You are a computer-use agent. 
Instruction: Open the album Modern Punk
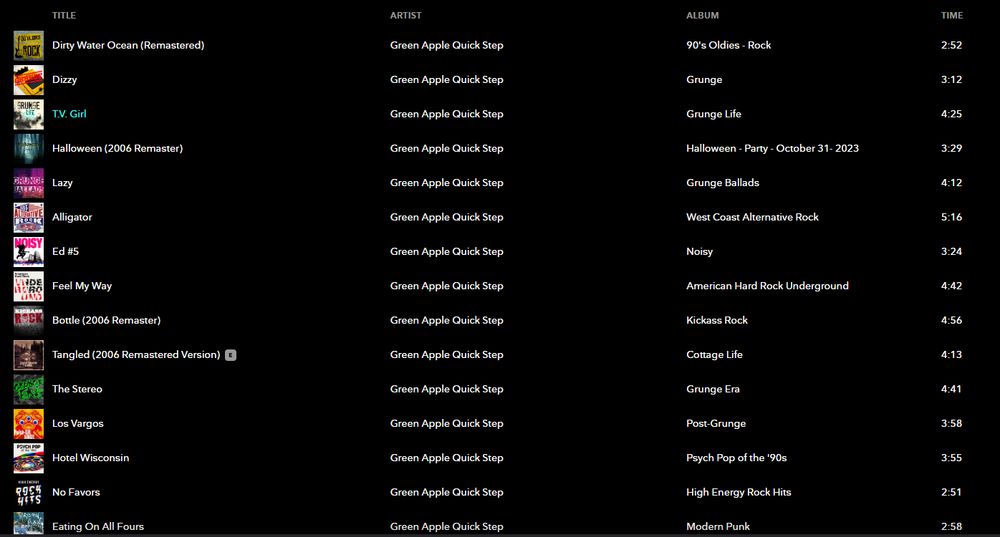point(718,527)
